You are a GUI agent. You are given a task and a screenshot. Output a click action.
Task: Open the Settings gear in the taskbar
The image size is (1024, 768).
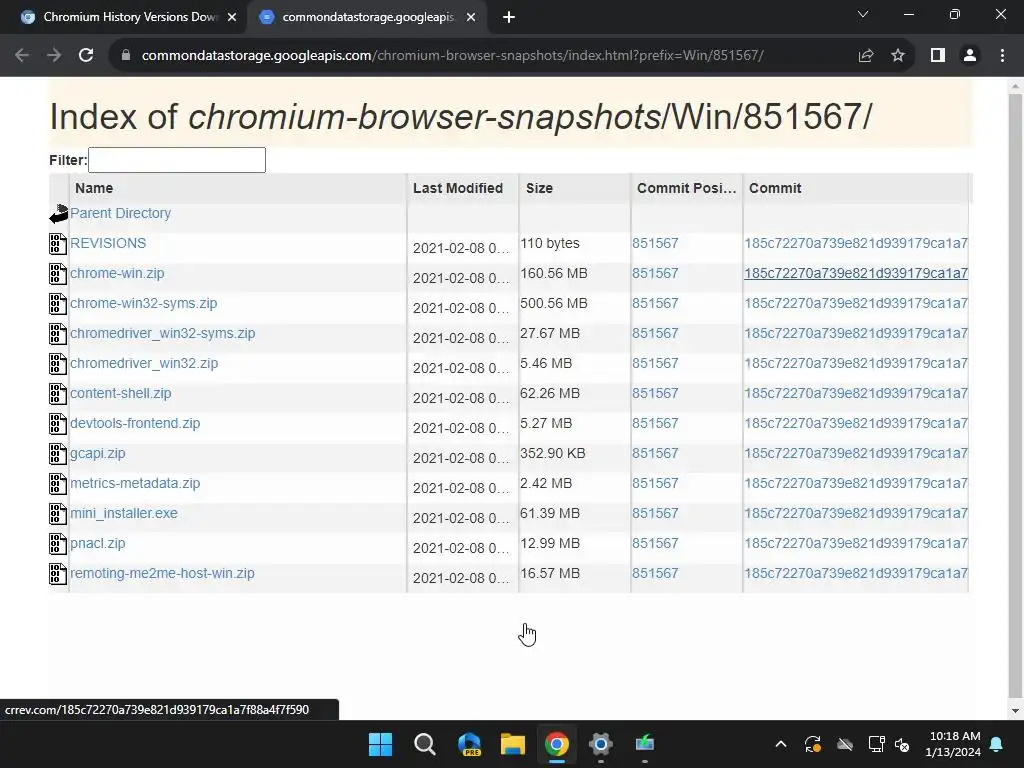coord(601,744)
